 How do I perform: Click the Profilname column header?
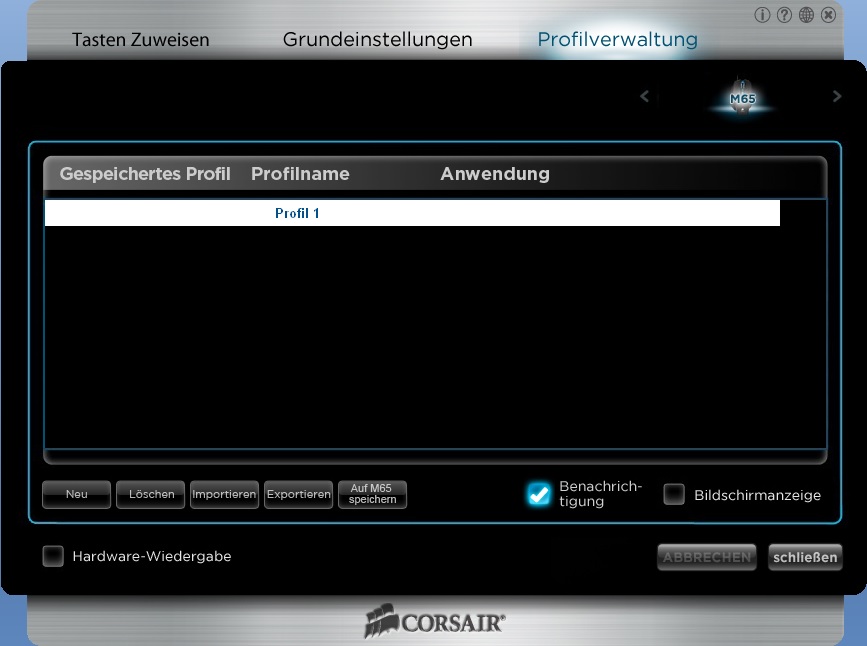tap(300, 174)
